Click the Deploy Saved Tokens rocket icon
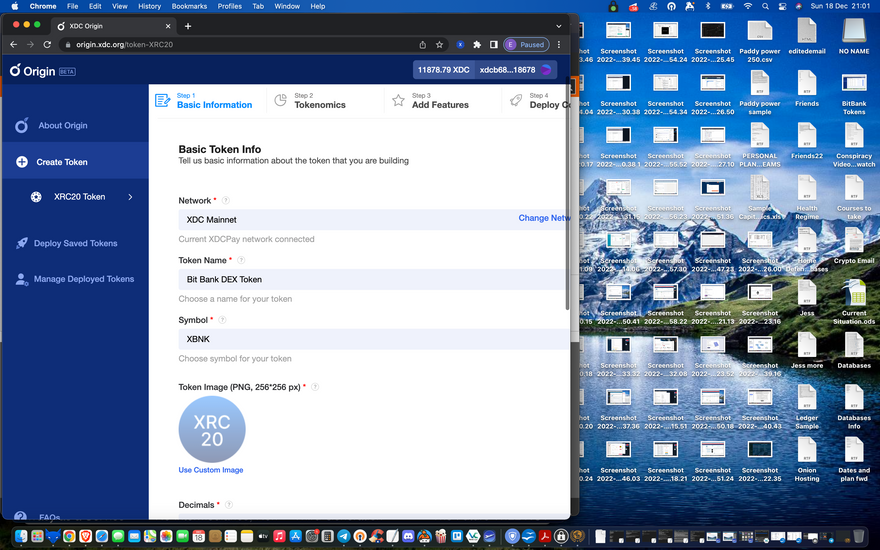 (22, 243)
